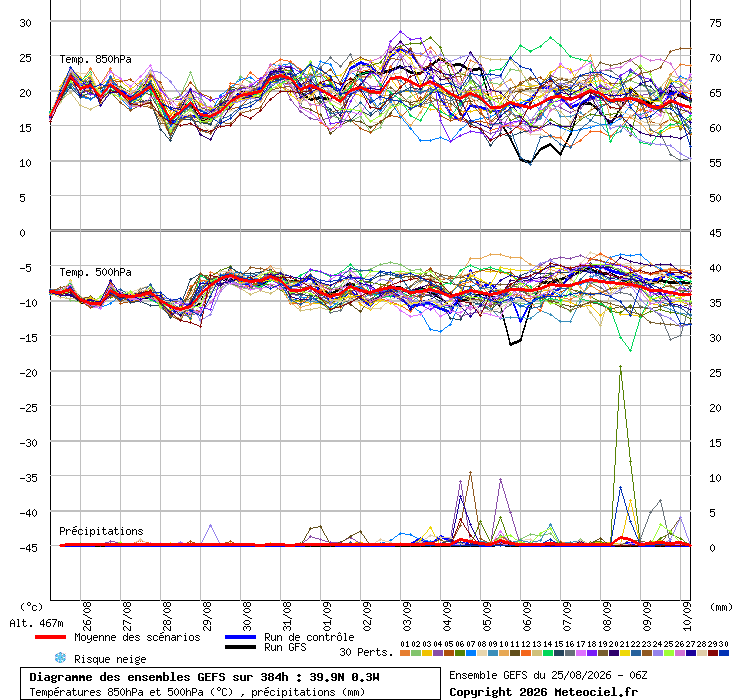Click the Moyenne des scénarios legend text
Image resolution: width=740 pixels, height=700 pixels.
(x=137, y=637)
